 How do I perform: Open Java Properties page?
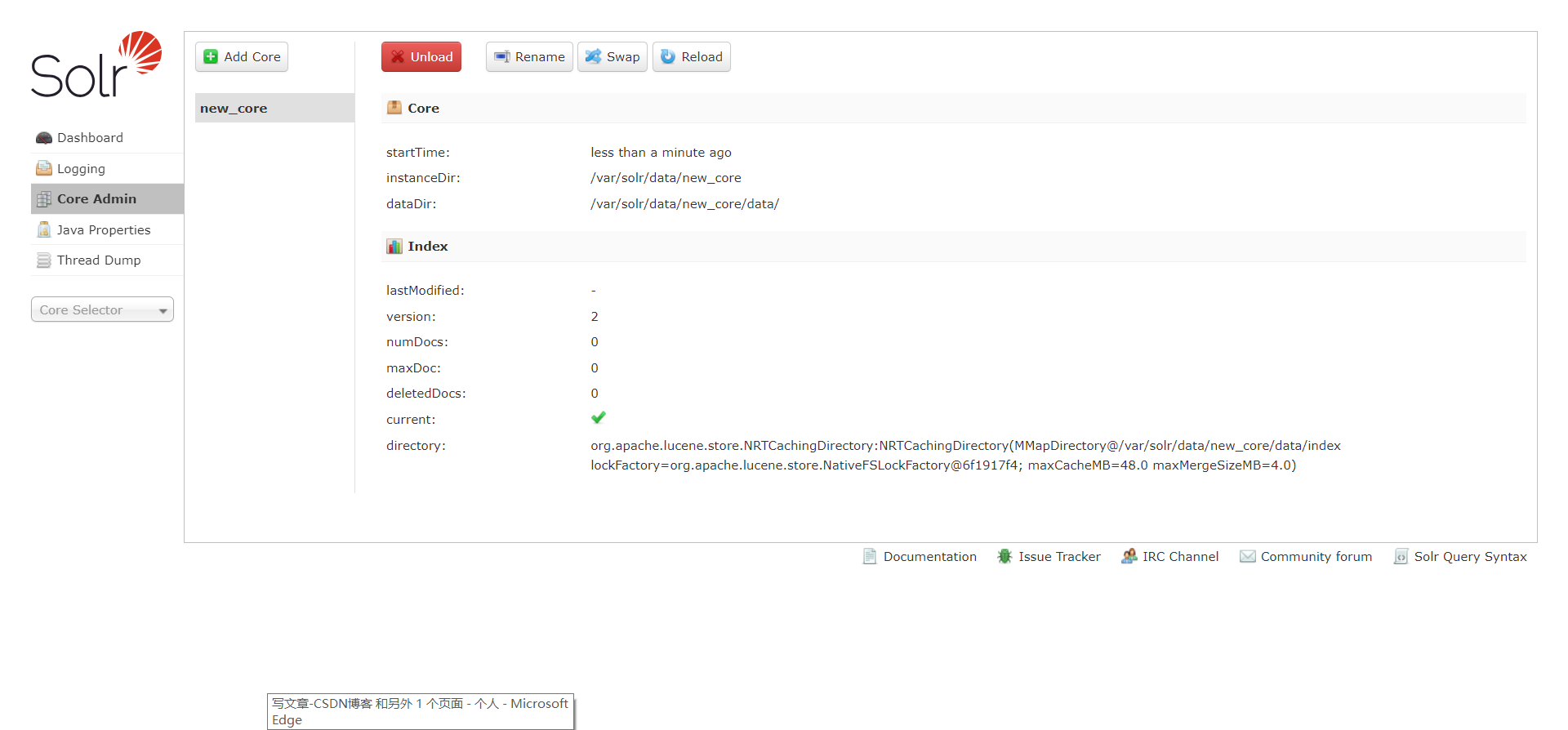click(x=107, y=229)
